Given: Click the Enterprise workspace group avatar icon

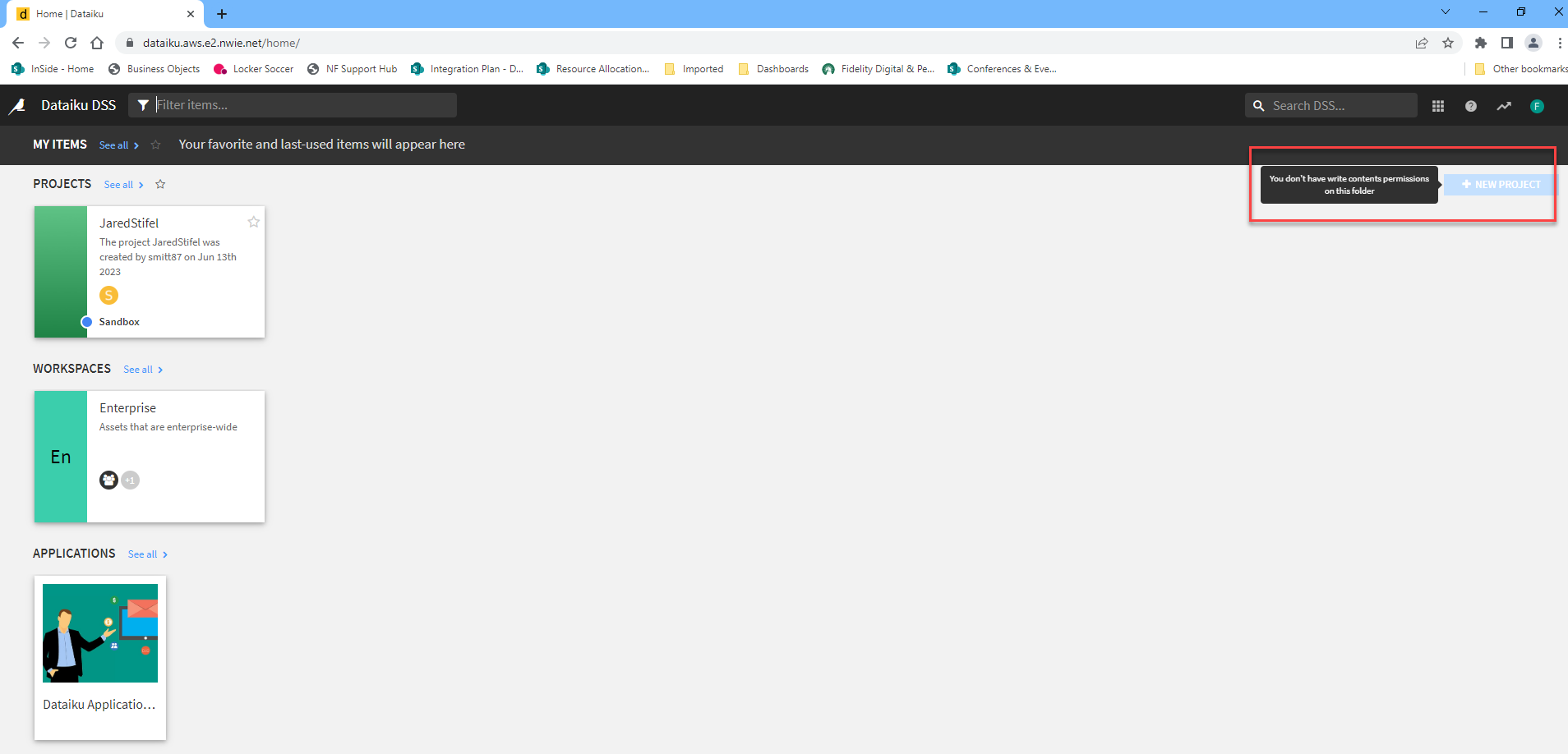Looking at the screenshot, I should [108, 480].
